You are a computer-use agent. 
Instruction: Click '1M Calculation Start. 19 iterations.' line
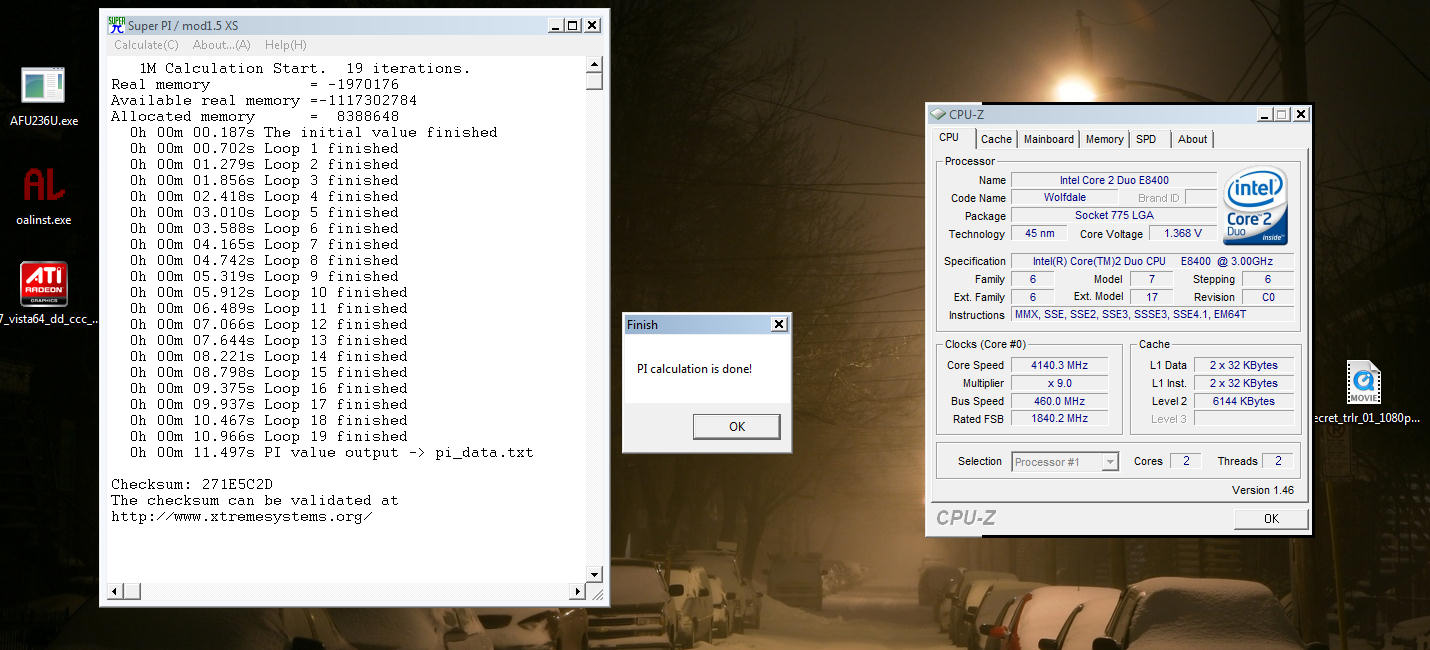click(305, 69)
